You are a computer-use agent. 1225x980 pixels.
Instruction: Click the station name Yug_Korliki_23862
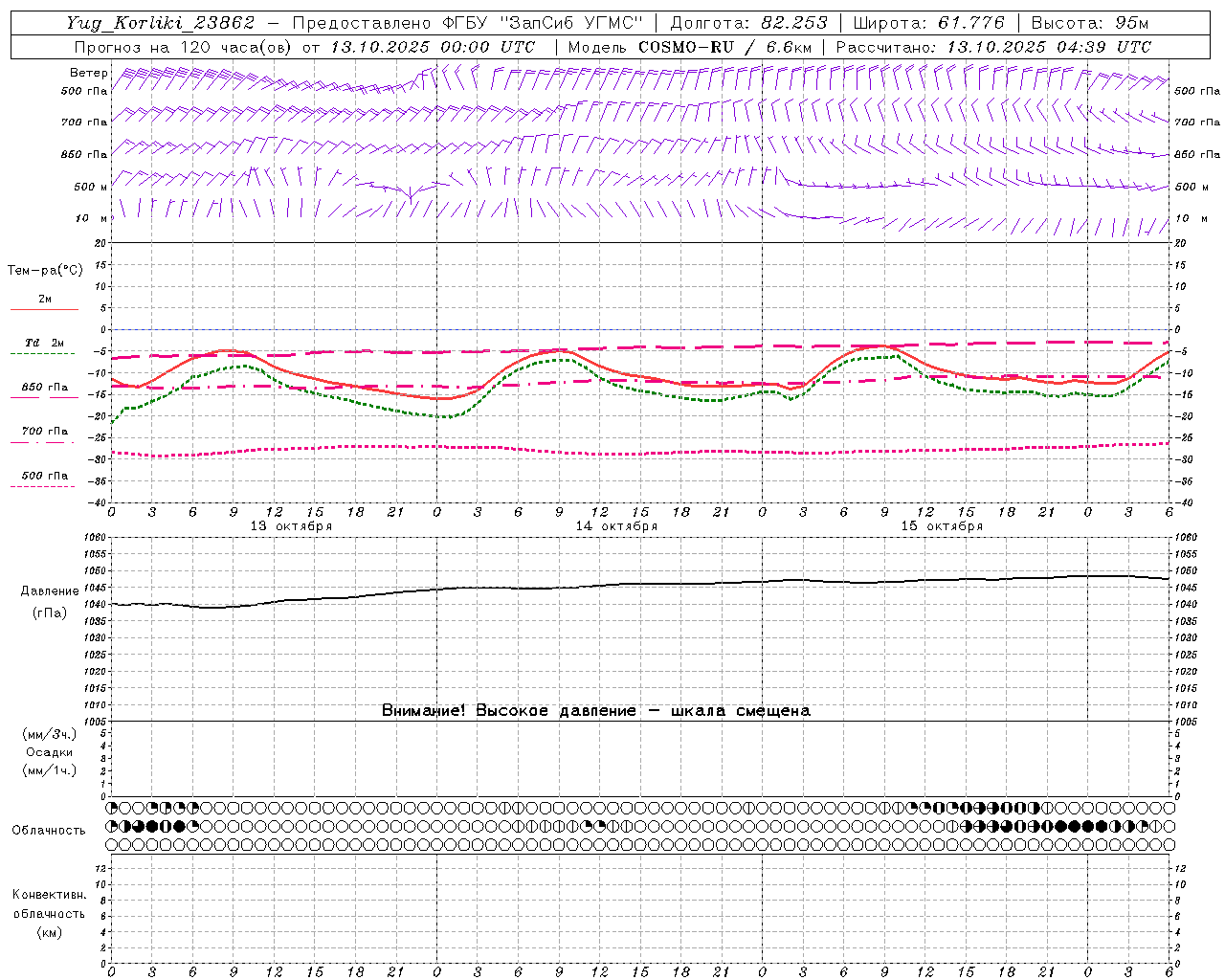160,23
